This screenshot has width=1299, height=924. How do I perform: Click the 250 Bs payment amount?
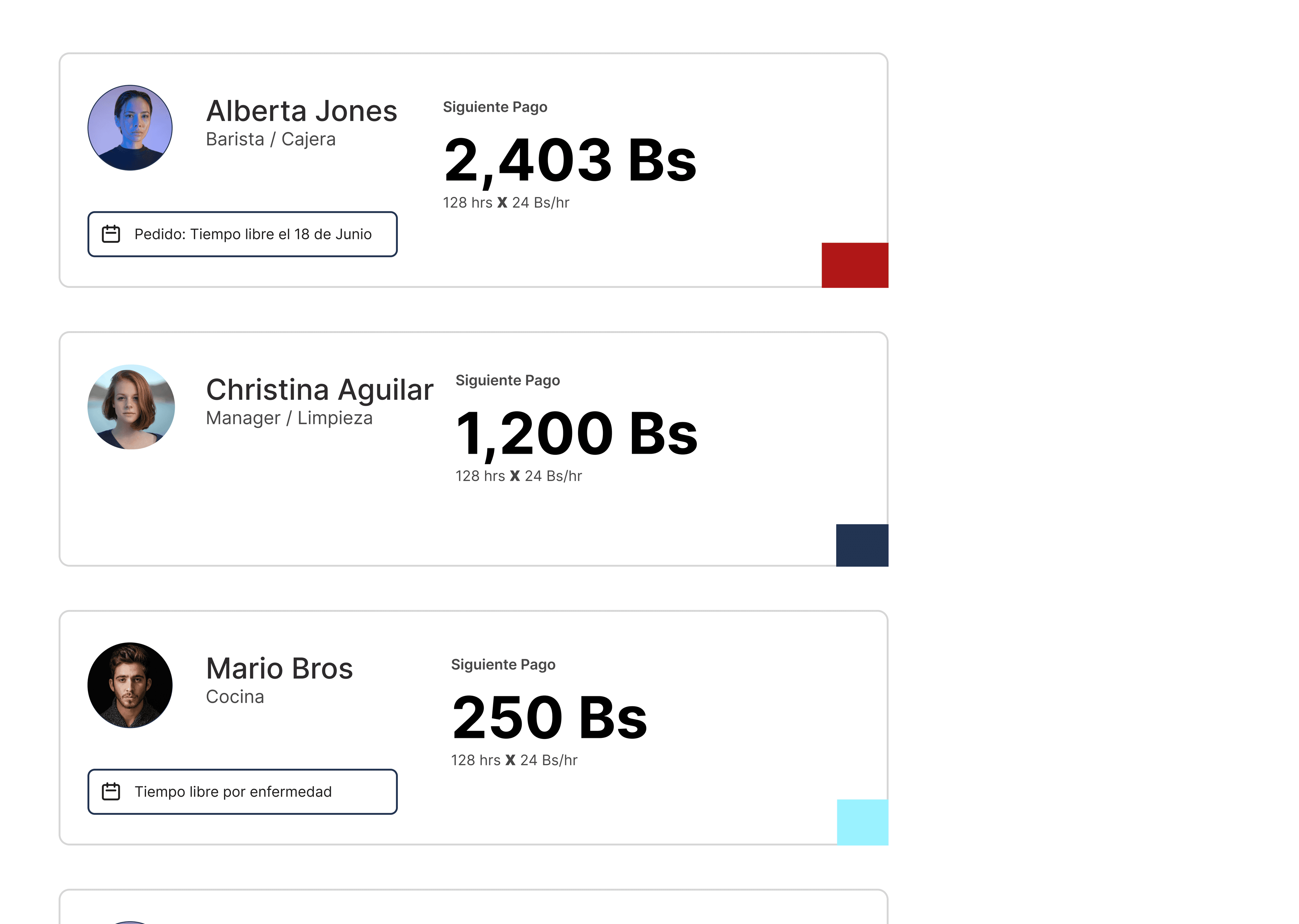click(x=549, y=718)
